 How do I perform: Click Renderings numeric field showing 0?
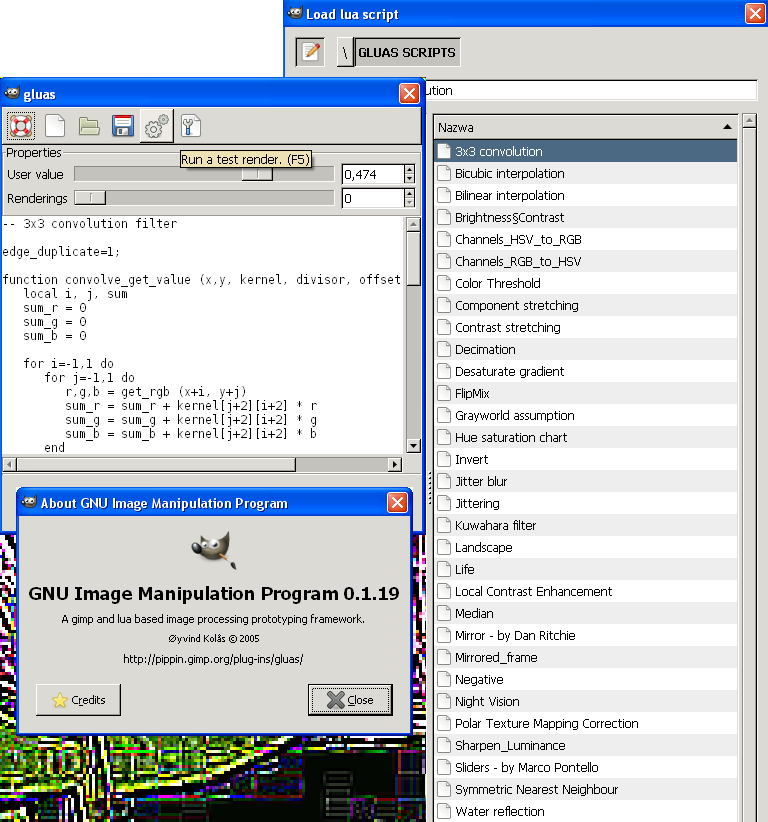[373, 198]
